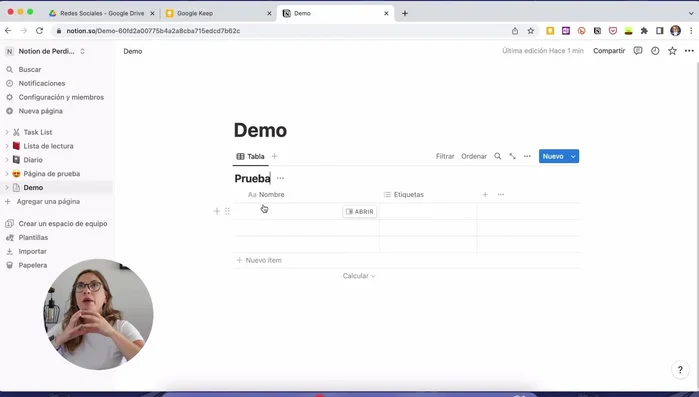Open tab search chevron at top right

(x=691, y=13)
